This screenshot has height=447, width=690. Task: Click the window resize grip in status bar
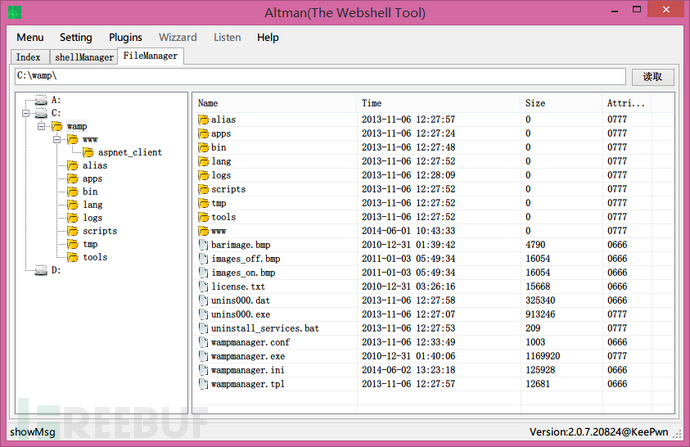click(678, 433)
